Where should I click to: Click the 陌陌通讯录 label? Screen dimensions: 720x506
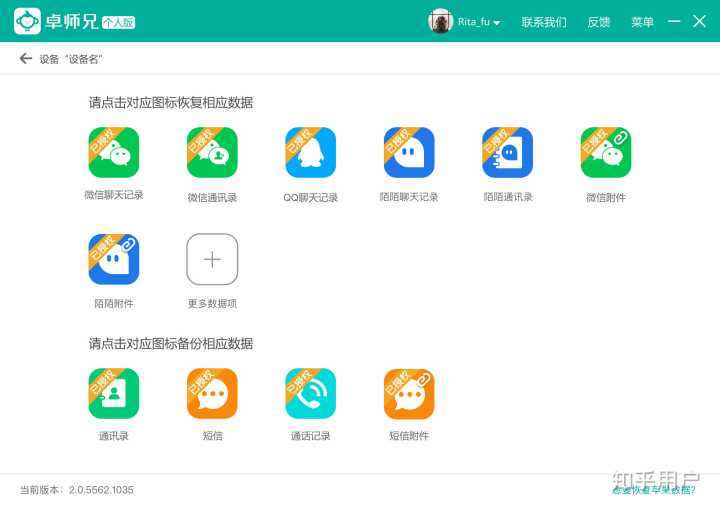tap(508, 197)
